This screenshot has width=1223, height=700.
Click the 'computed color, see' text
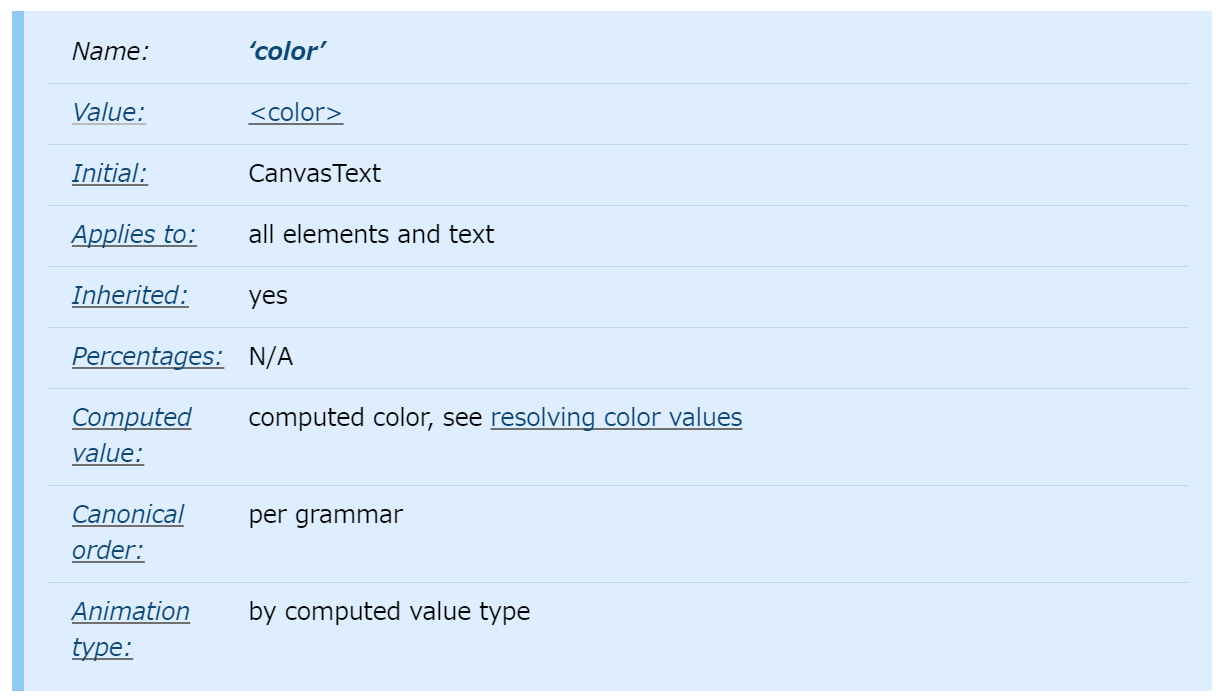coord(365,418)
